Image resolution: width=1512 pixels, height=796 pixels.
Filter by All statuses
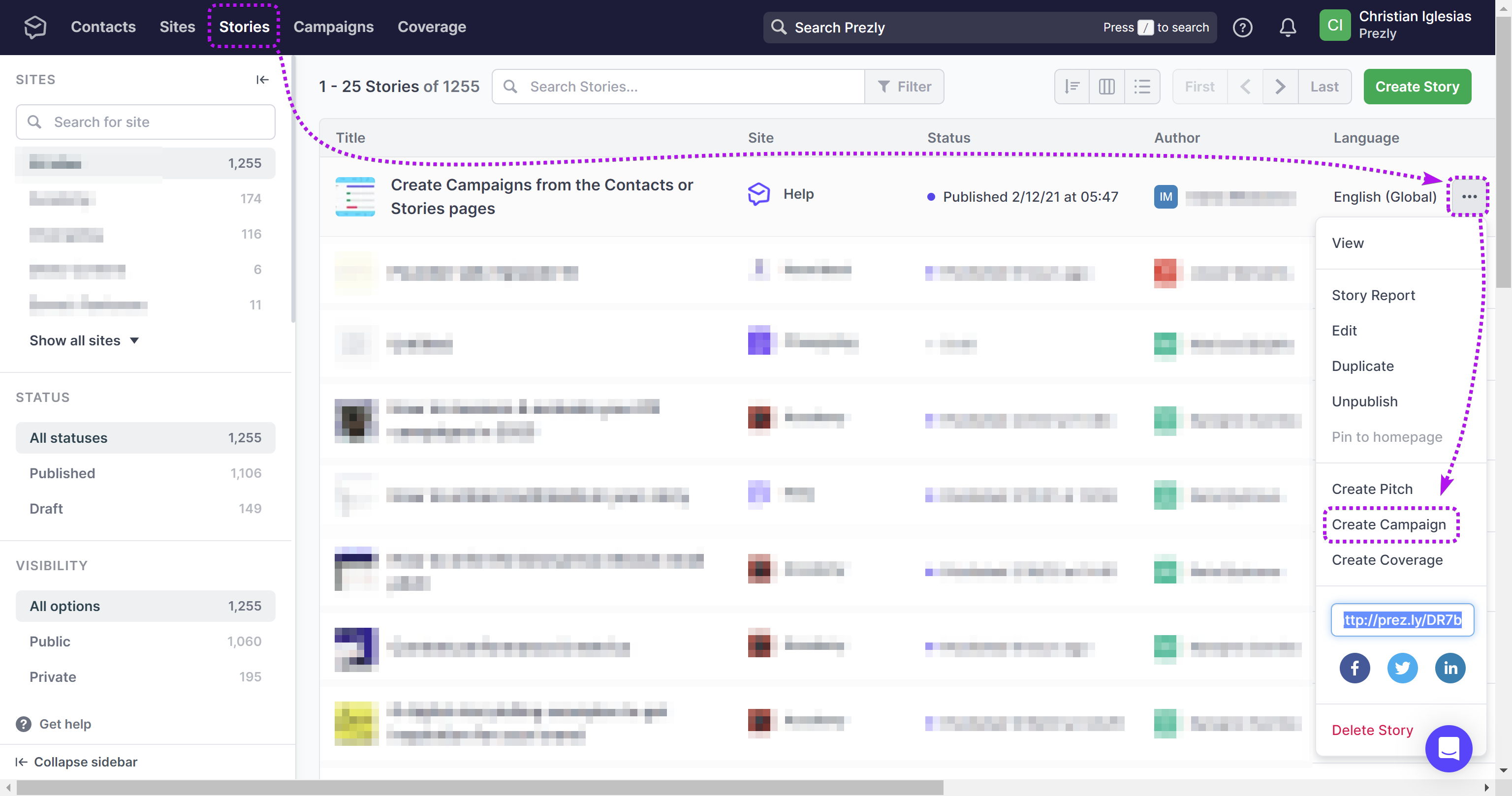pos(146,438)
